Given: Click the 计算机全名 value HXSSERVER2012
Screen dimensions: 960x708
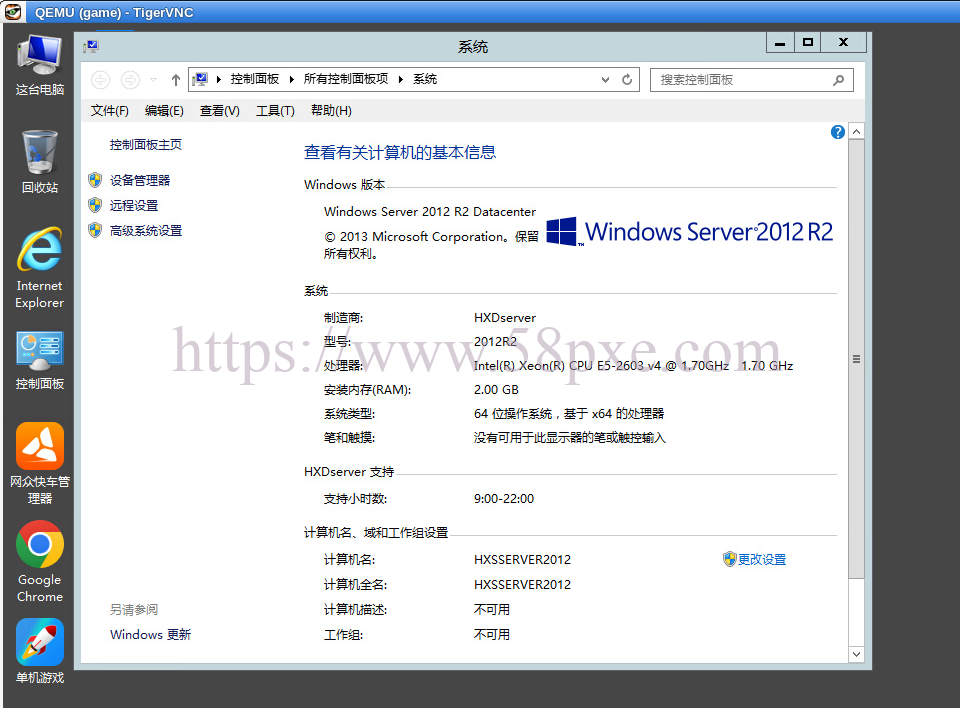Looking at the screenshot, I should [x=522, y=584].
